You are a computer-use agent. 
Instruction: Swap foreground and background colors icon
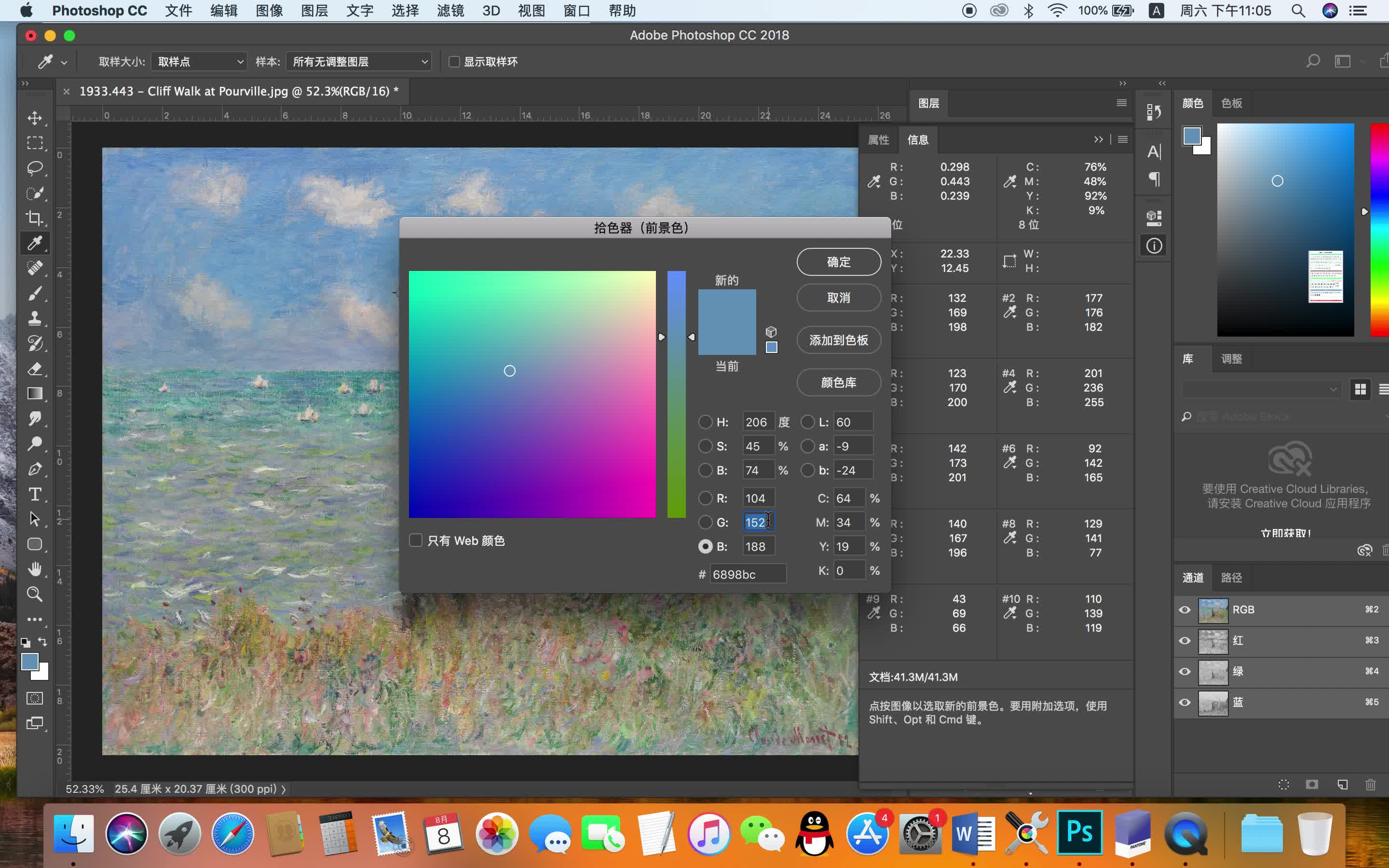[x=42, y=642]
